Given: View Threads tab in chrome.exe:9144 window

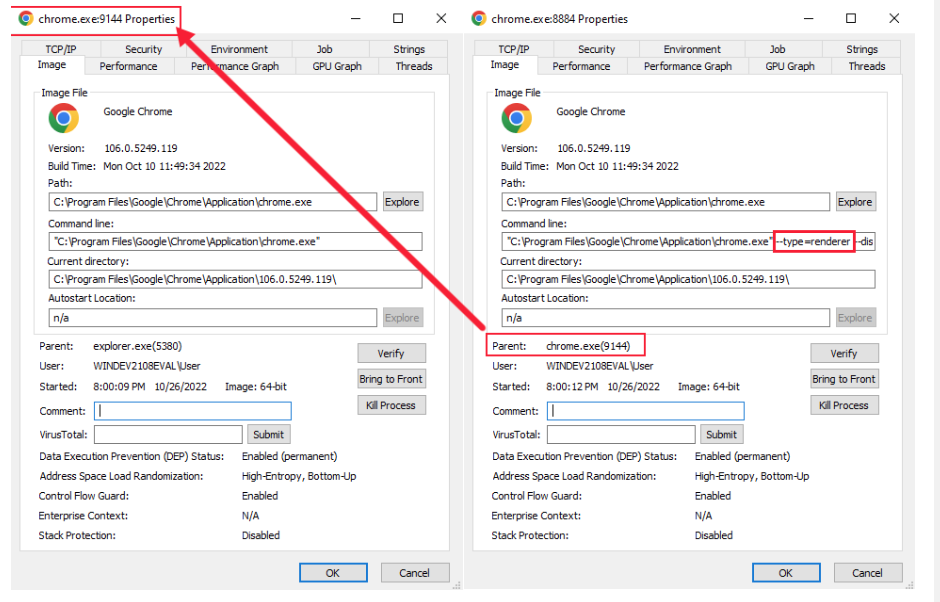Looking at the screenshot, I should pyautogui.click(x=414, y=66).
